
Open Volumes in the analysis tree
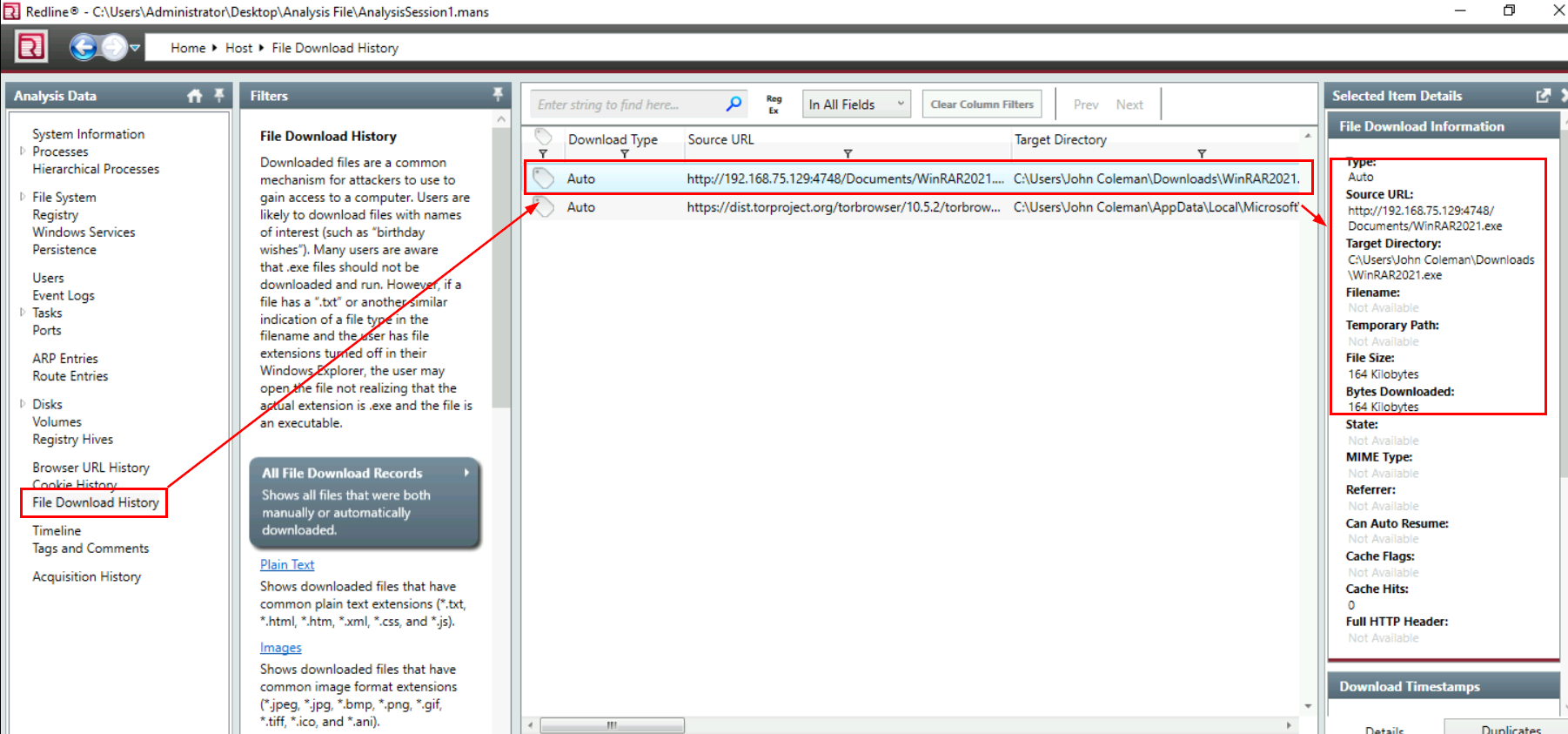click(57, 422)
